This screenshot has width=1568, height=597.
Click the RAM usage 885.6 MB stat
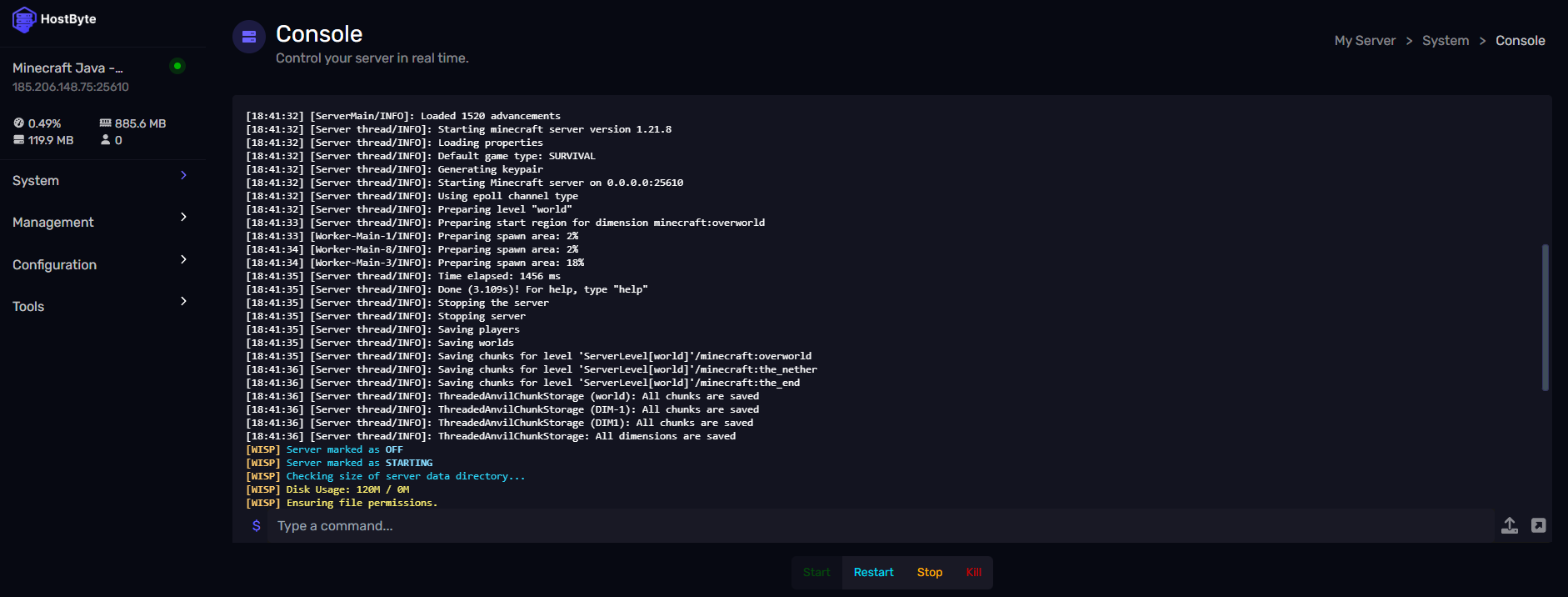pos(133,123)
